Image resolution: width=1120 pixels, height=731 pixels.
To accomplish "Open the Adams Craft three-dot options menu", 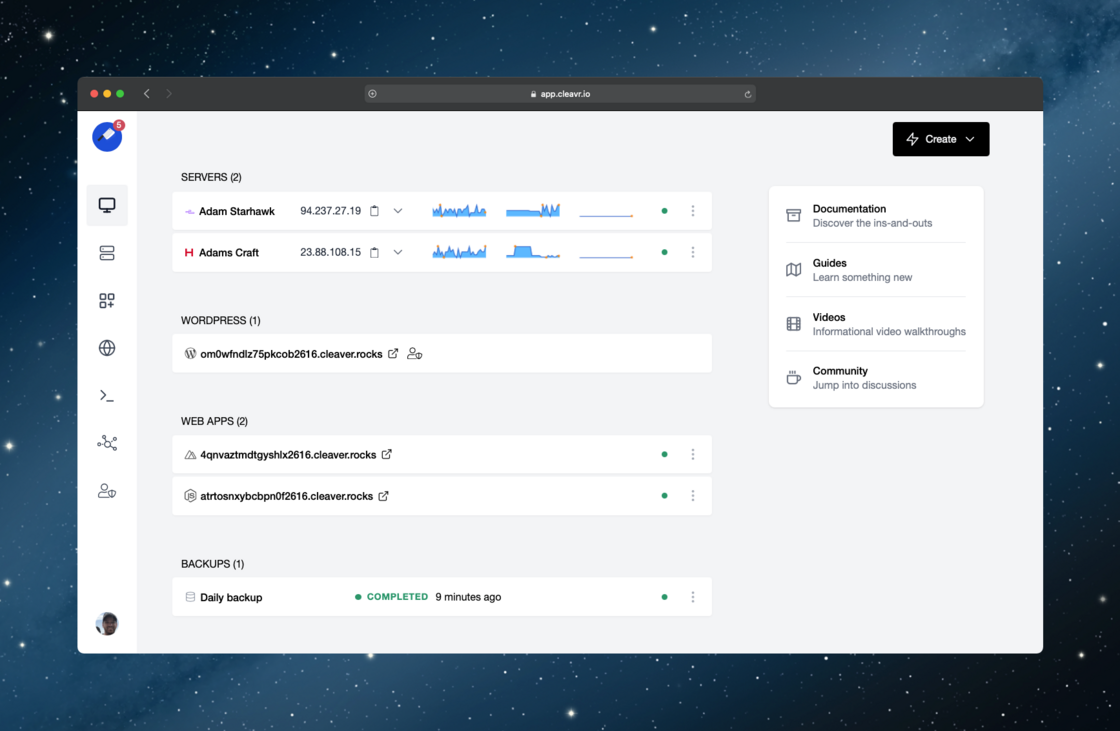I will (x=693, y=252).
